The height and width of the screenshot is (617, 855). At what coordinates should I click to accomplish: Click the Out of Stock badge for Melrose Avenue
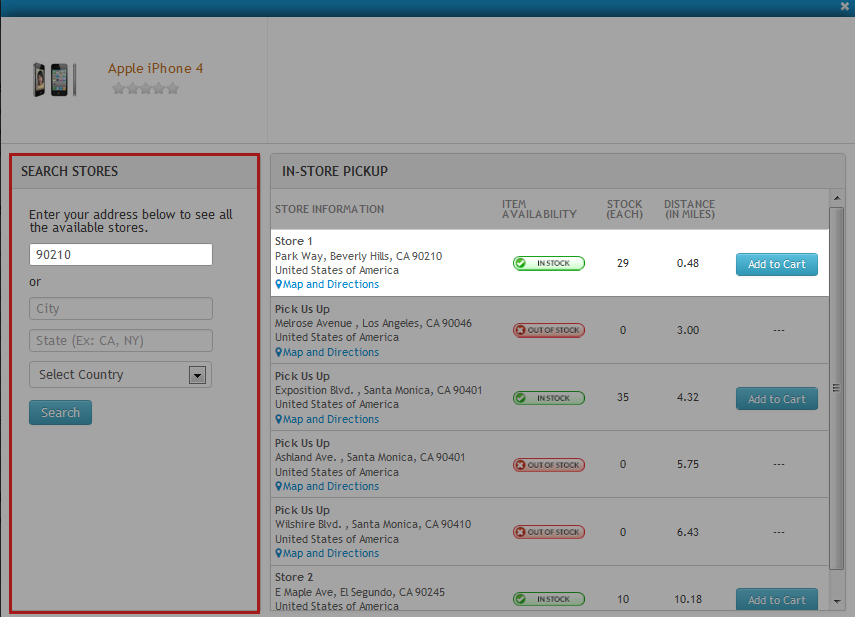[549, 330]
